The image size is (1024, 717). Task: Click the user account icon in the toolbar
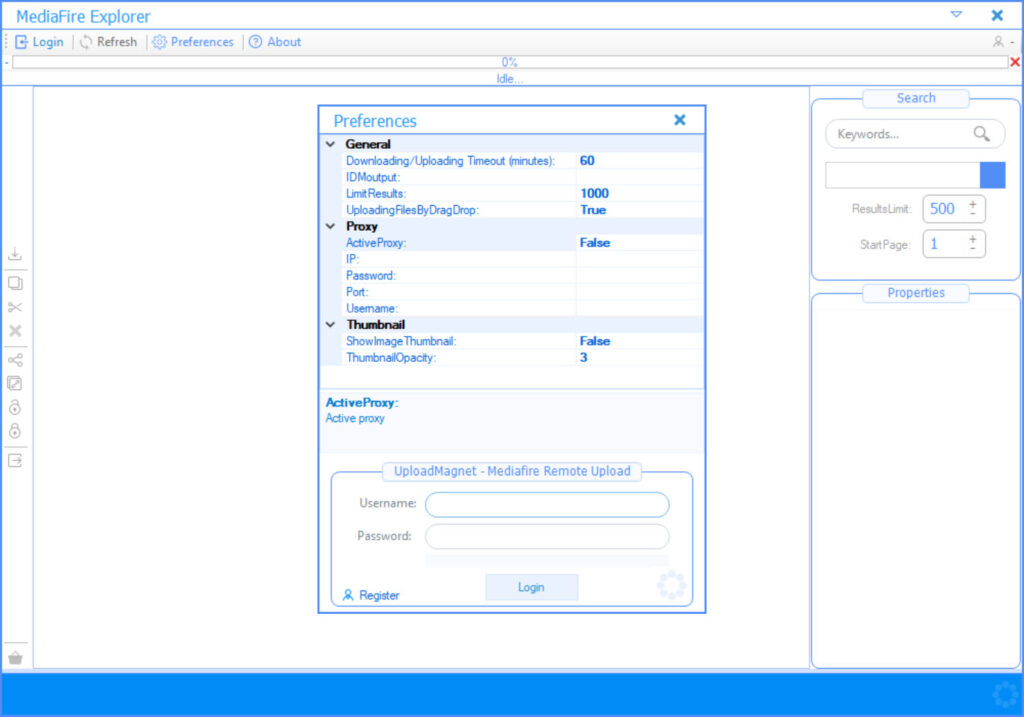tap(998, 42)
